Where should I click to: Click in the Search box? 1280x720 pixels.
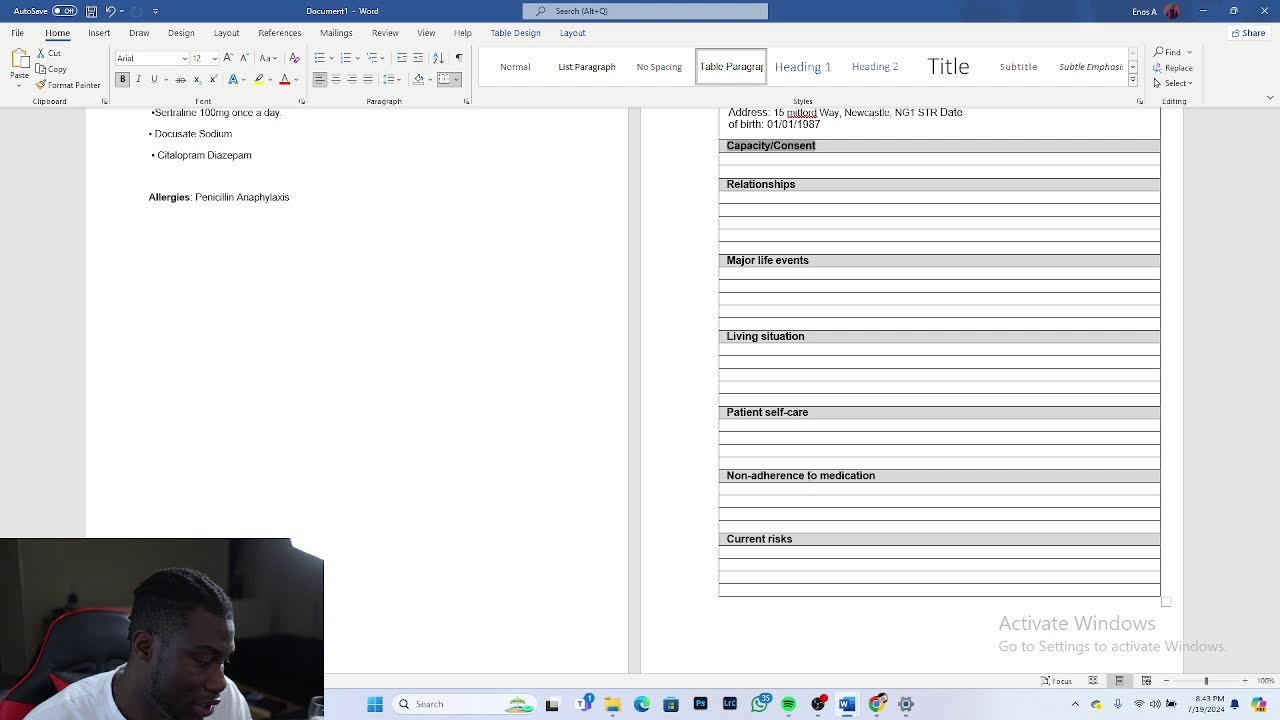coord(645,11)
